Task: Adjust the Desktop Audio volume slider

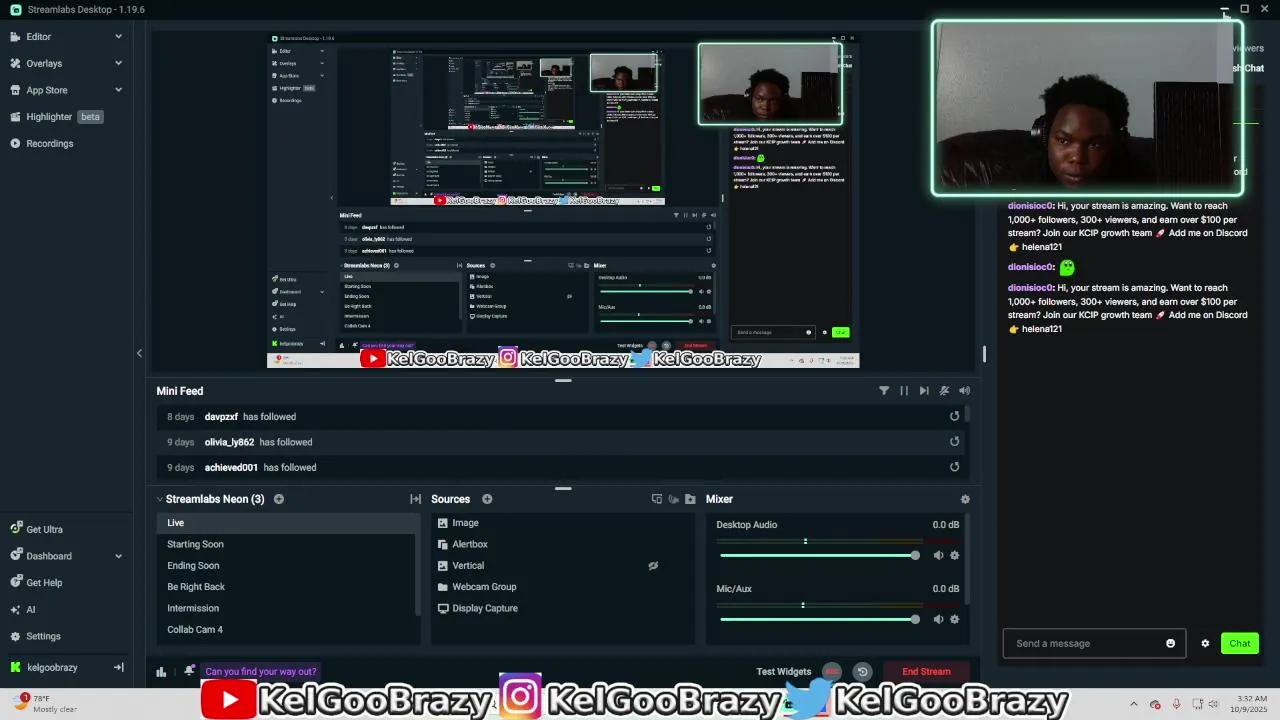Action: coord(819,555)
